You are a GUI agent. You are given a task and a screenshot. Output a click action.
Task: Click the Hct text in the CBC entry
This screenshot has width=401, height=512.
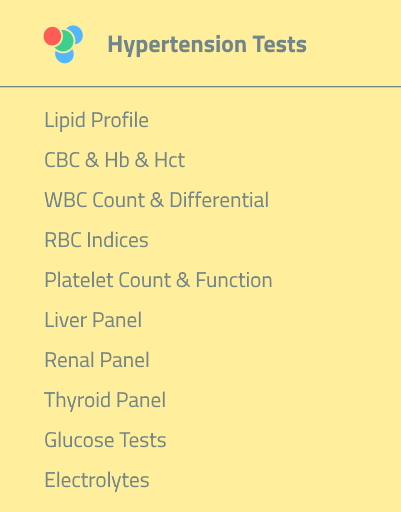tap(169, 160)
